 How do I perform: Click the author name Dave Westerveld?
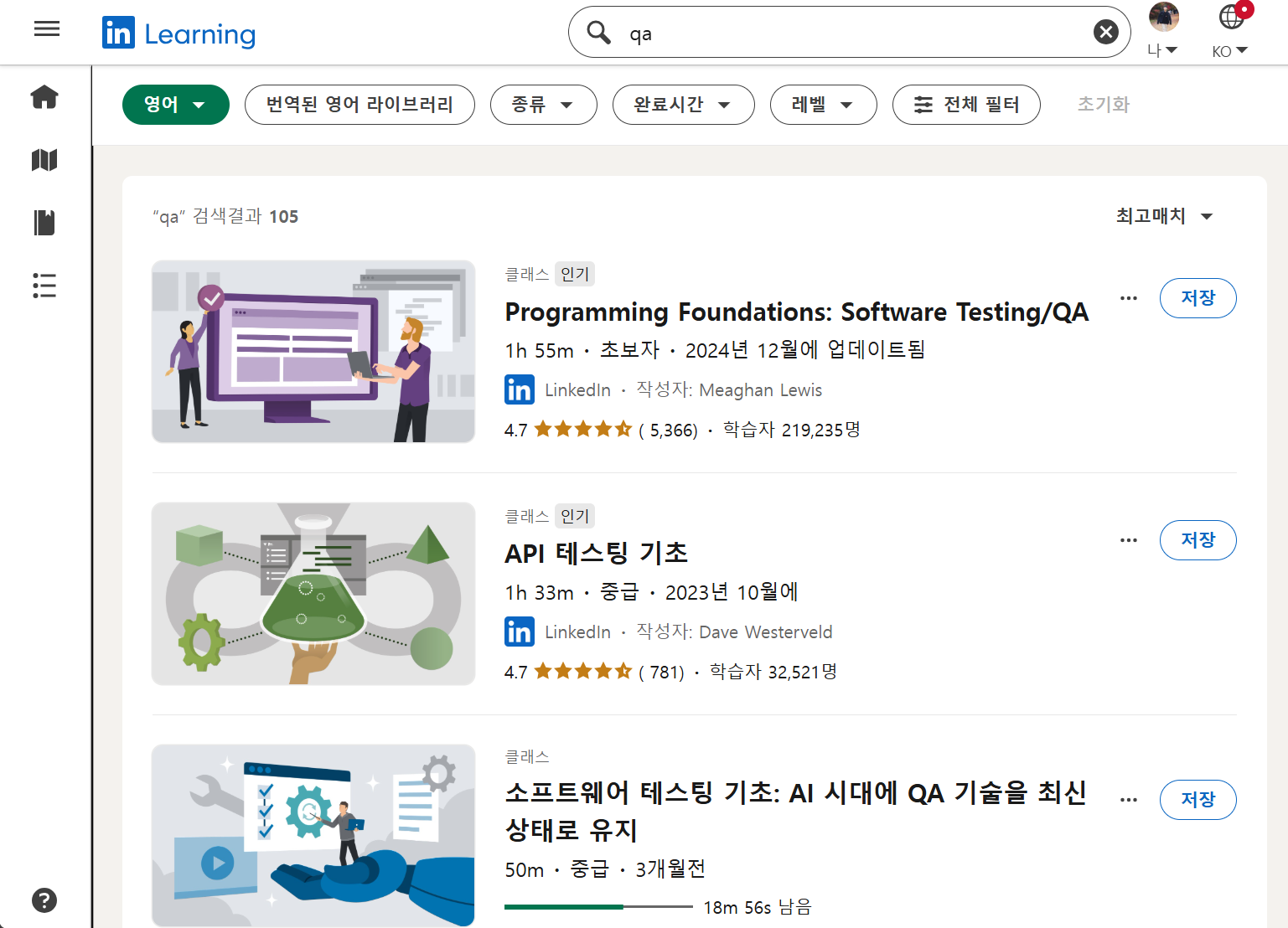click(765, 632)
